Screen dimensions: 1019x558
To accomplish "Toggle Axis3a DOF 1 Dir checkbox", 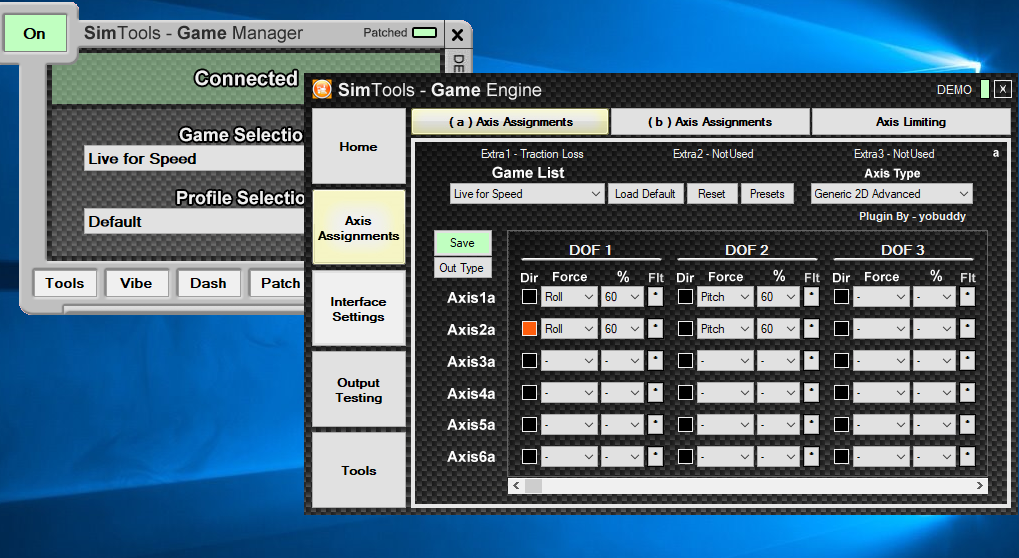I will coord(530,361).
